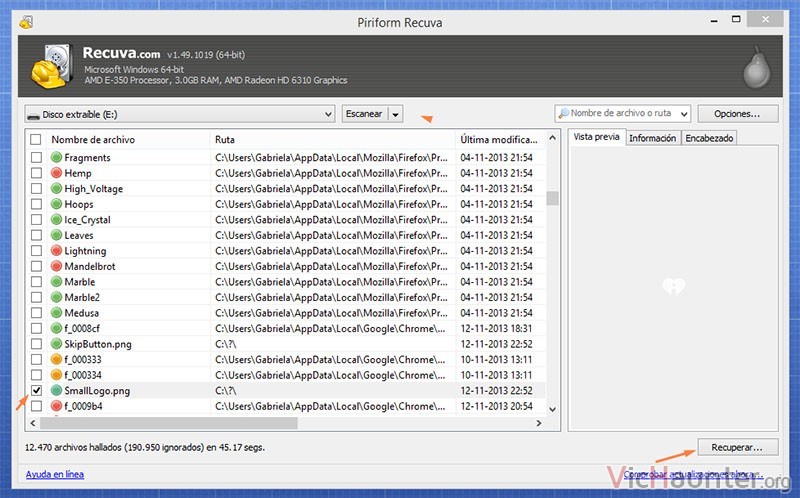Uncheck the SmallLogo.png checkbox

[36, 390]
